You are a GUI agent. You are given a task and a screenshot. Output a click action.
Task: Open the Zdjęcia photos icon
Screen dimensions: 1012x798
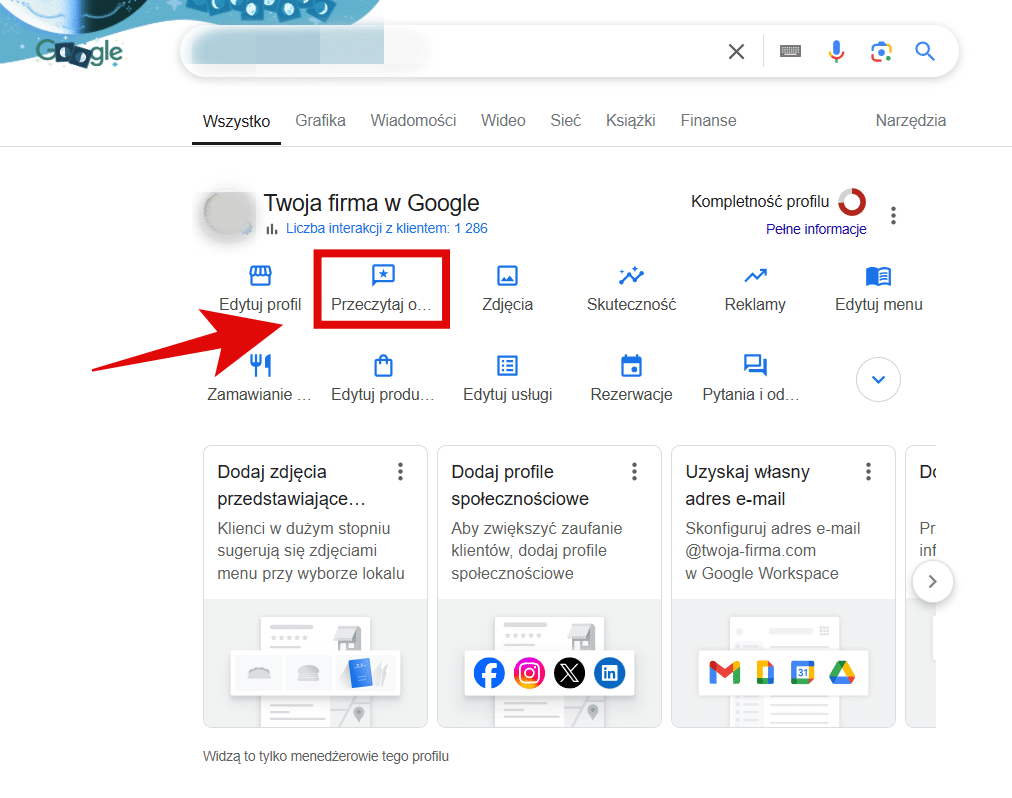[507, 276]
